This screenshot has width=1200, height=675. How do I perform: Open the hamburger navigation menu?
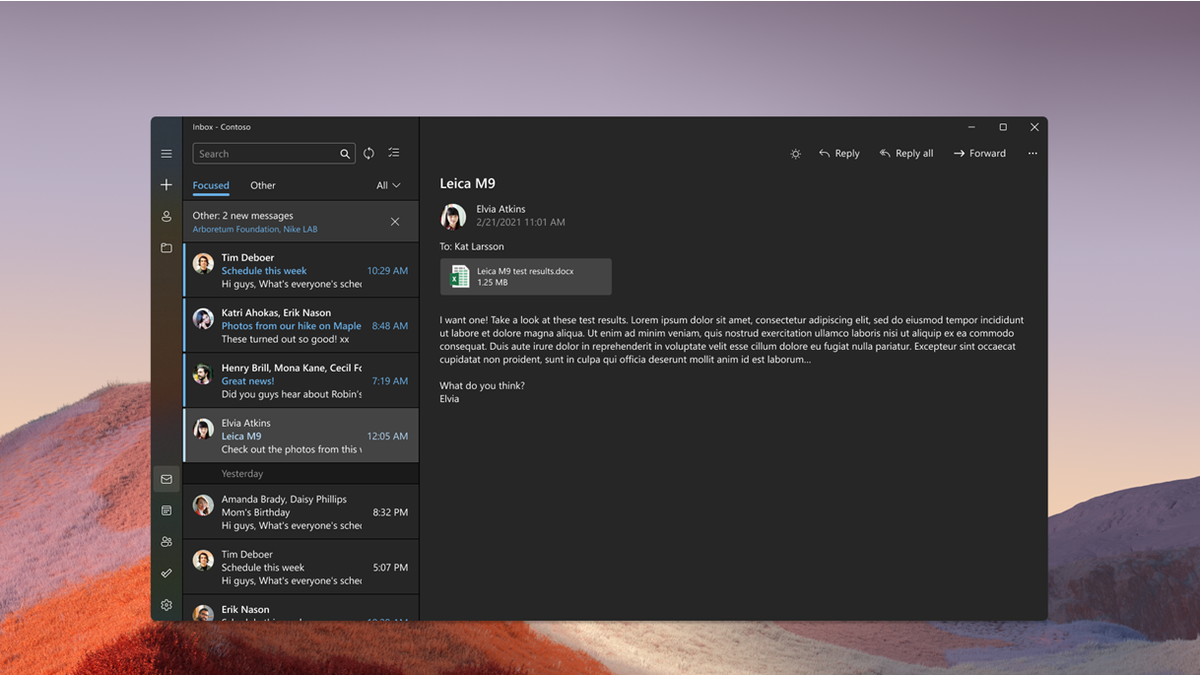click(x=166, y=154)
